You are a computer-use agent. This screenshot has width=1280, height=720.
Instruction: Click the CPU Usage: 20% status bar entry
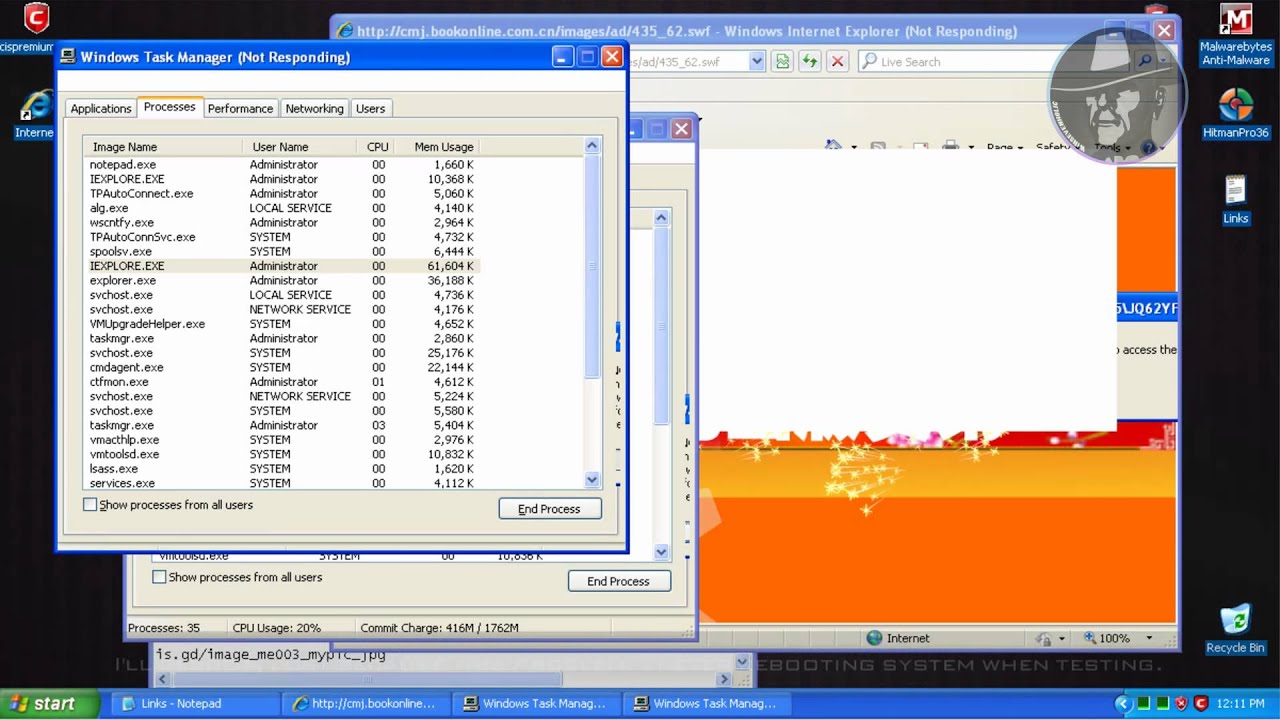click(277, 628)
